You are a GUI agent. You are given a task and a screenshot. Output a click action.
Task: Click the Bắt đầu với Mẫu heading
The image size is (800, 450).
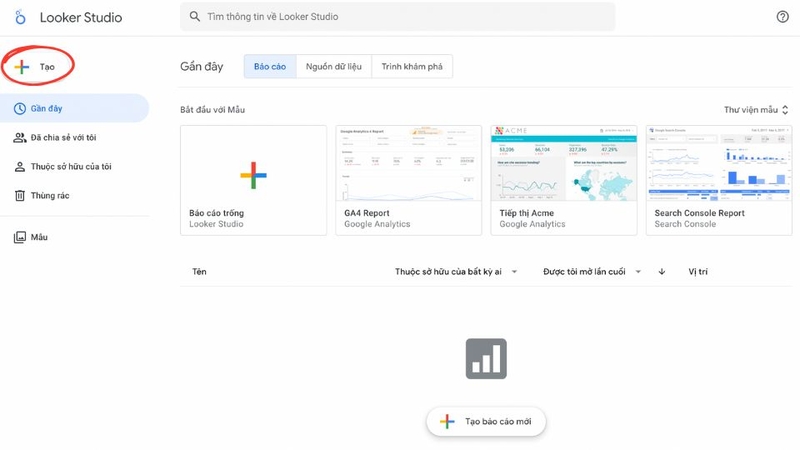coord(212,110)
